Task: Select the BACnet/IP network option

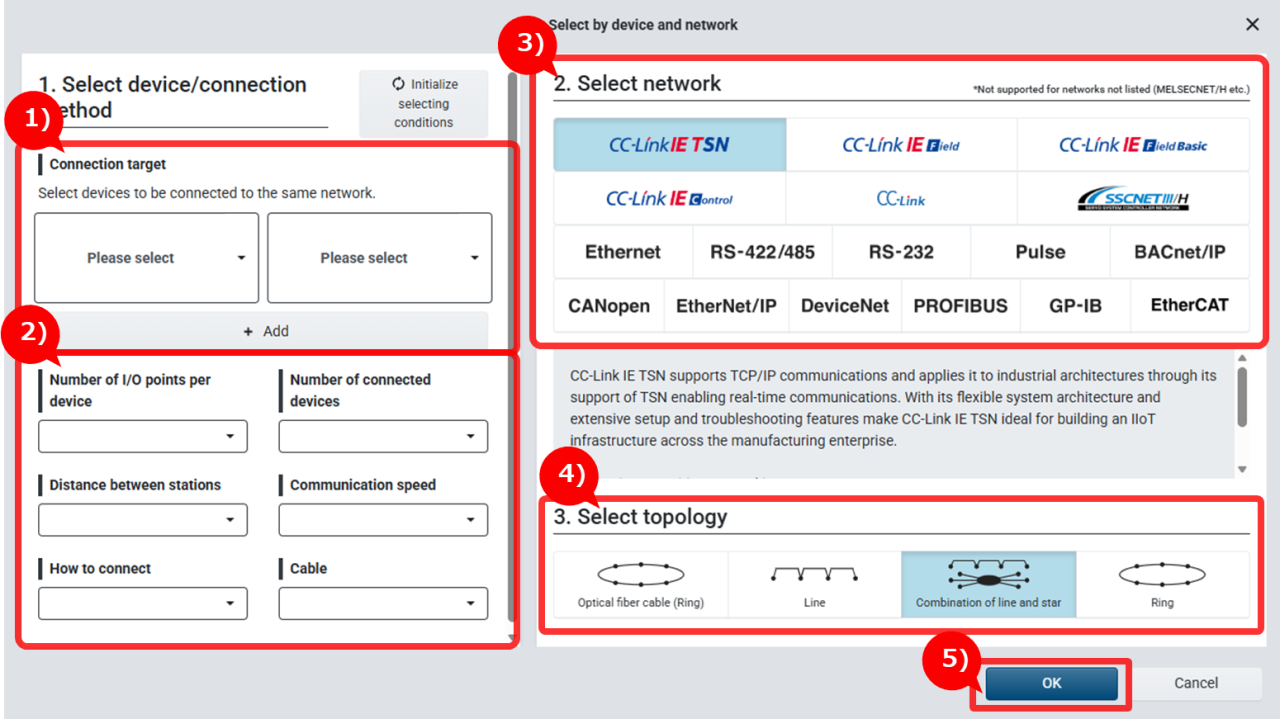Action: coord(1180,252)
